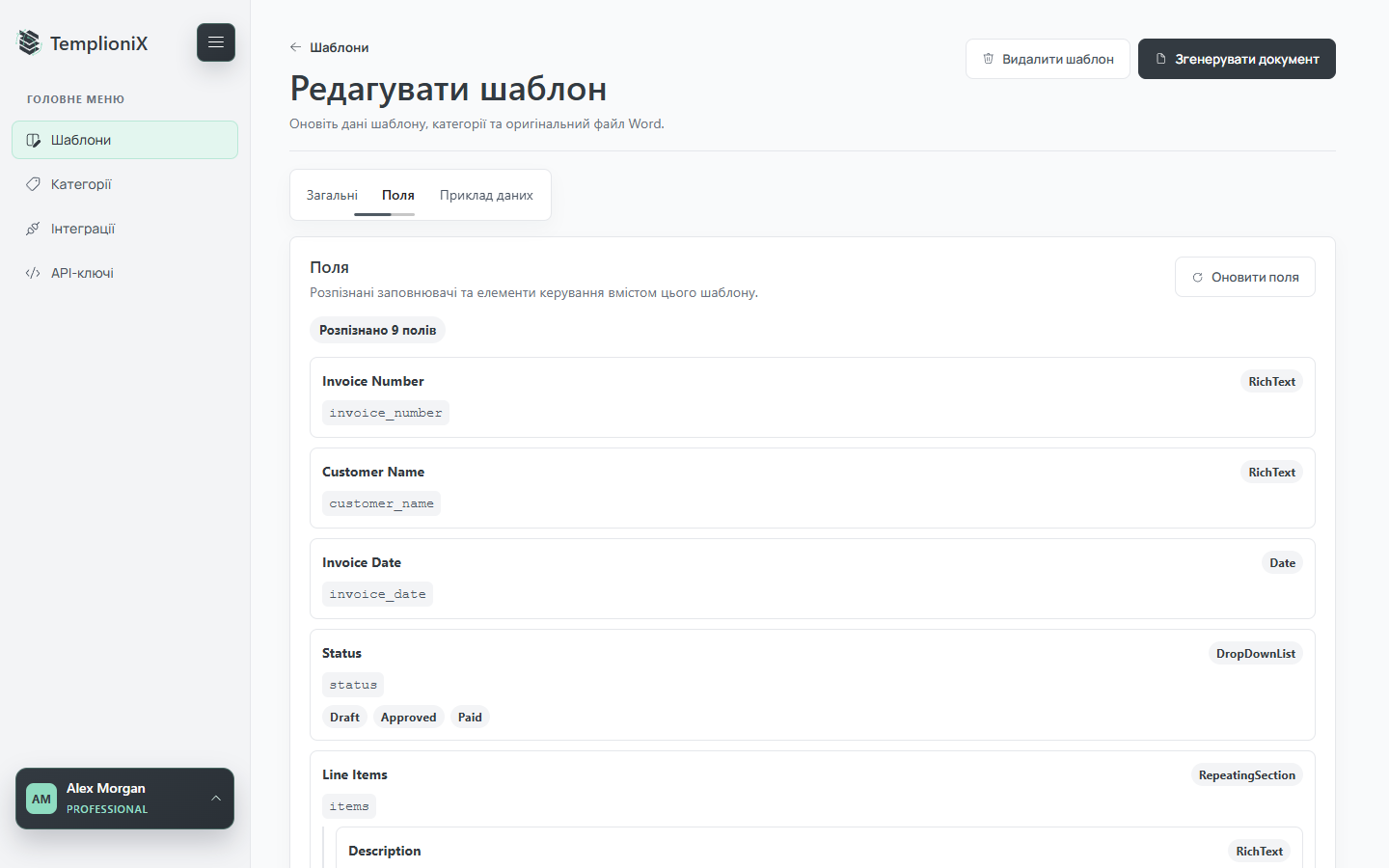Screen dimensions: 1389x868
Task: Click the Customer Name field title
Action: coord(373,472)
